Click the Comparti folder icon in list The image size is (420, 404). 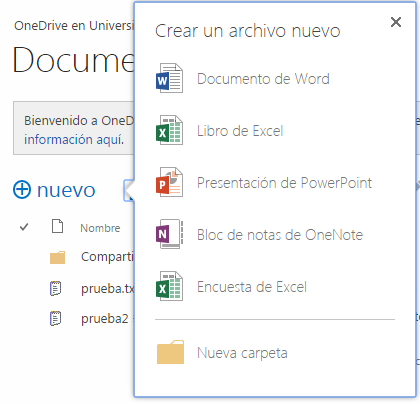click(x=57, y=257)
